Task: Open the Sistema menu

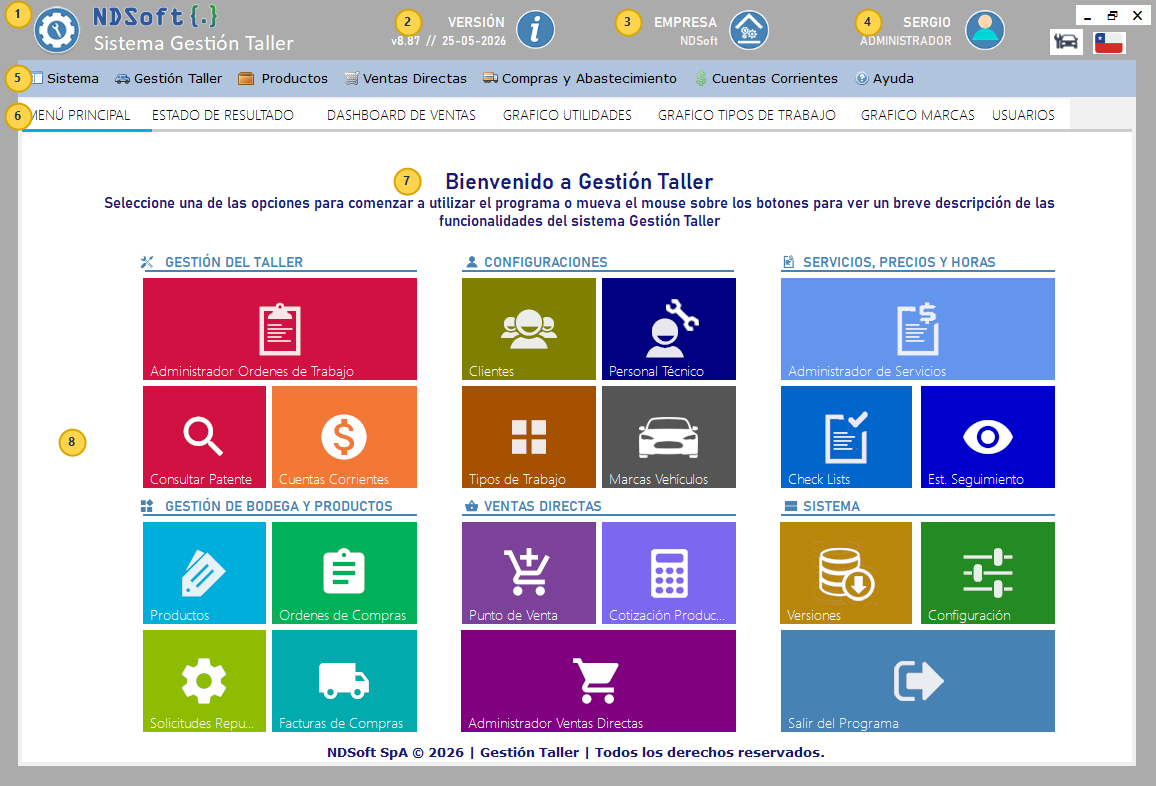Action: 65,78
